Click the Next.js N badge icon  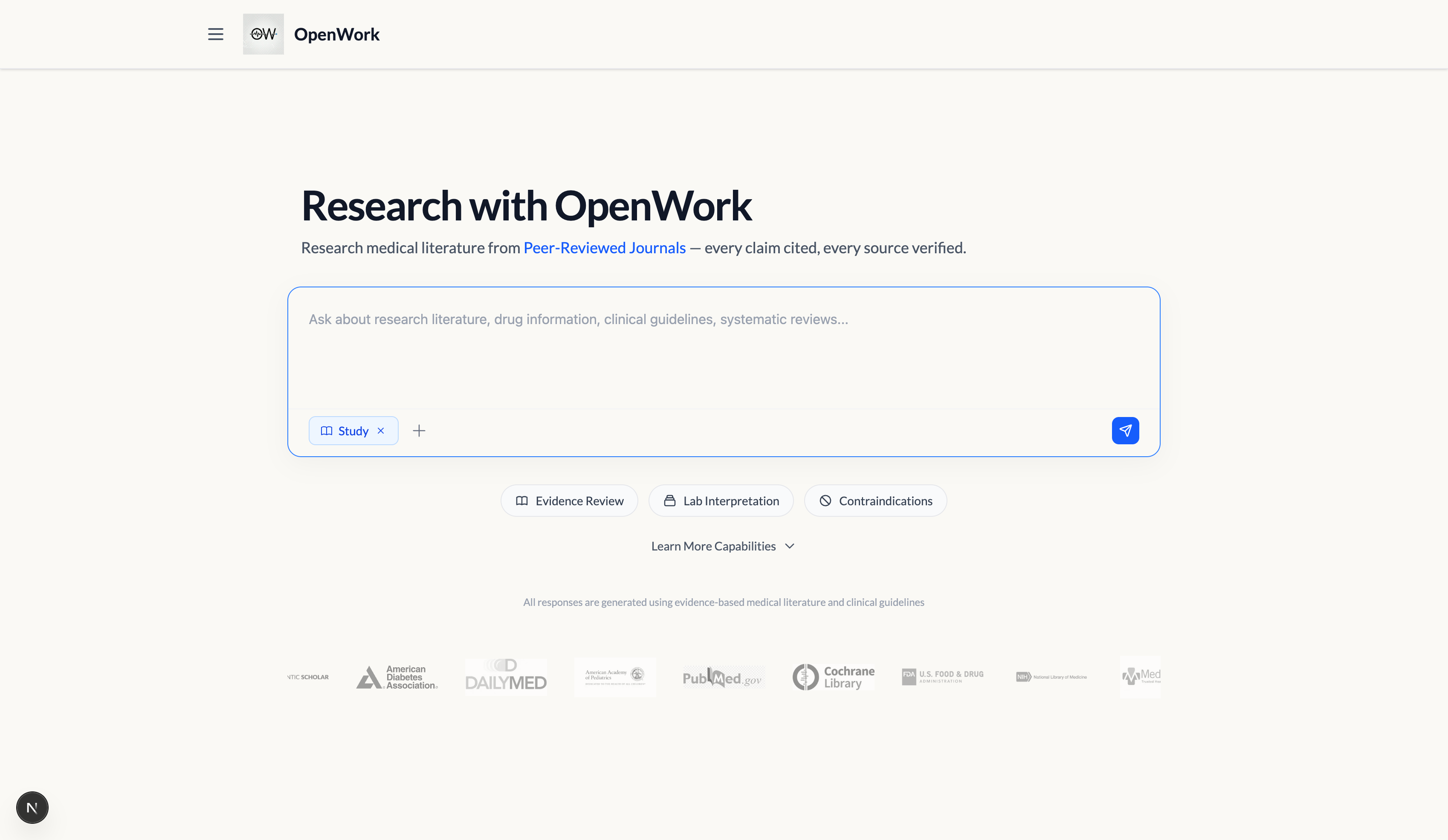32,807
